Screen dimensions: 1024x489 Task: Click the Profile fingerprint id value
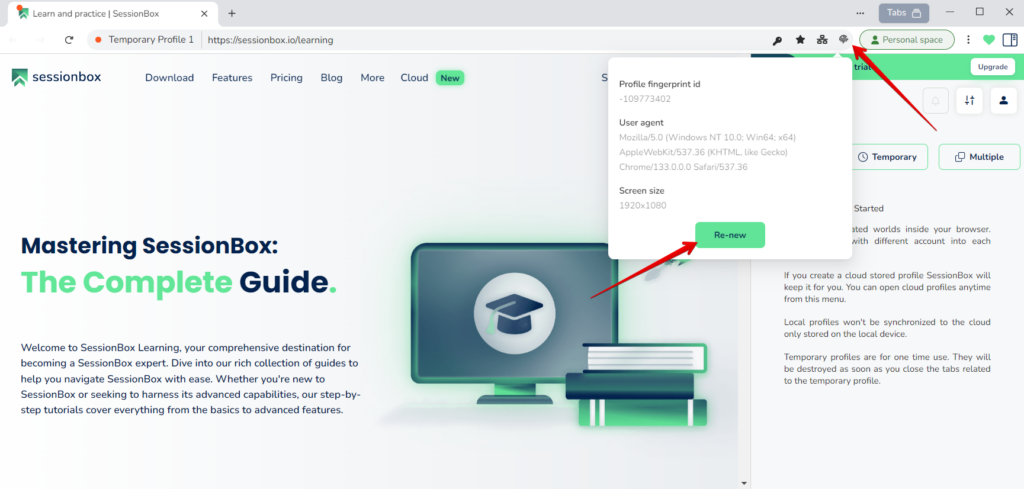[x=645, y=99]
